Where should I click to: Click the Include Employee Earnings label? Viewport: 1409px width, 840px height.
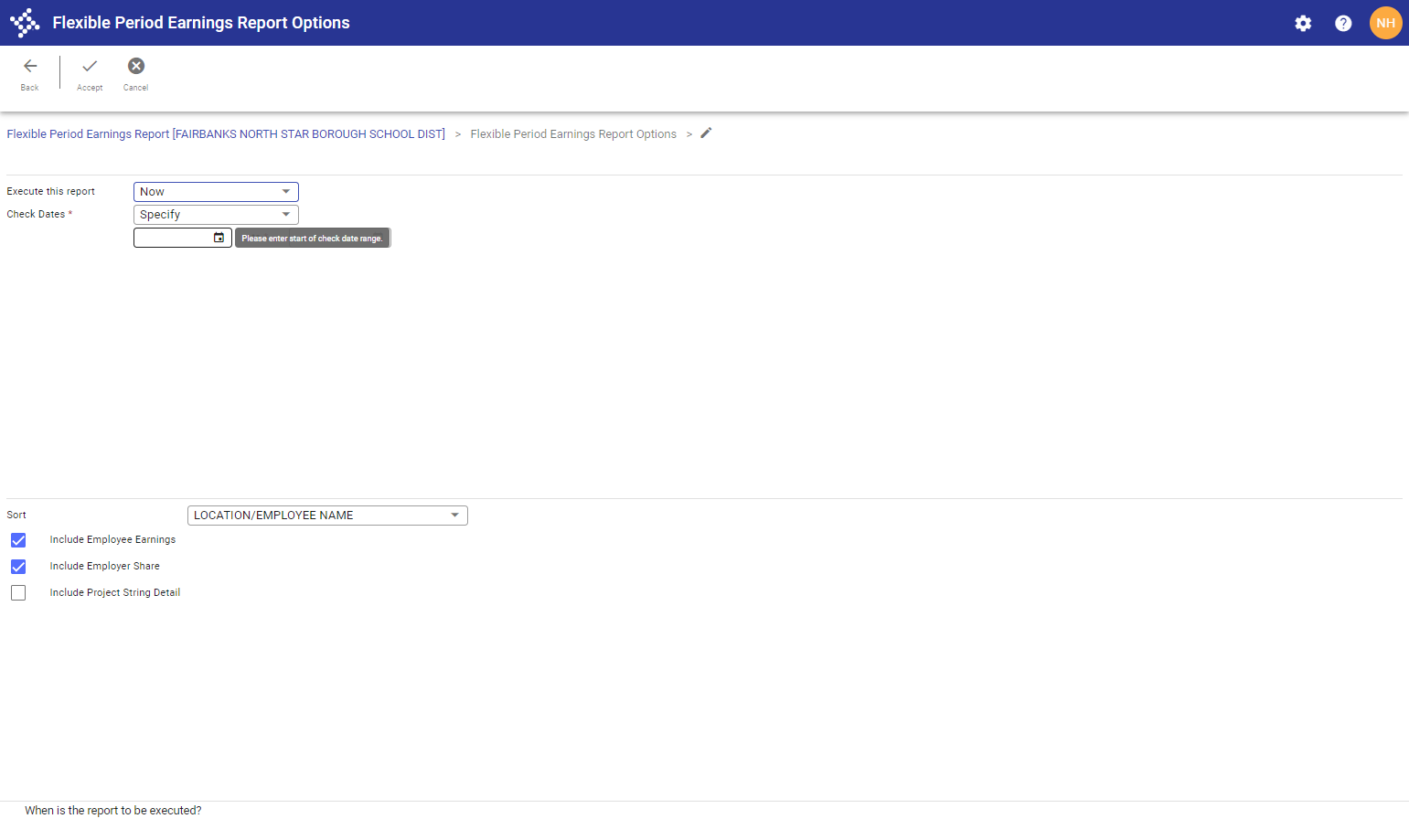[112, 540]
